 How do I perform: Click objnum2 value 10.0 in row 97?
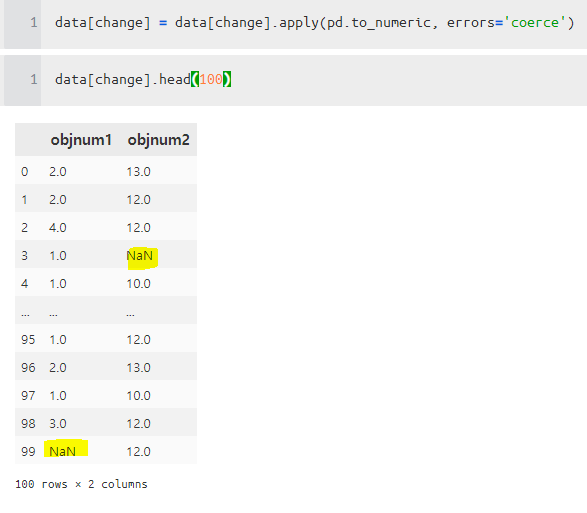[x=139, y=395]
